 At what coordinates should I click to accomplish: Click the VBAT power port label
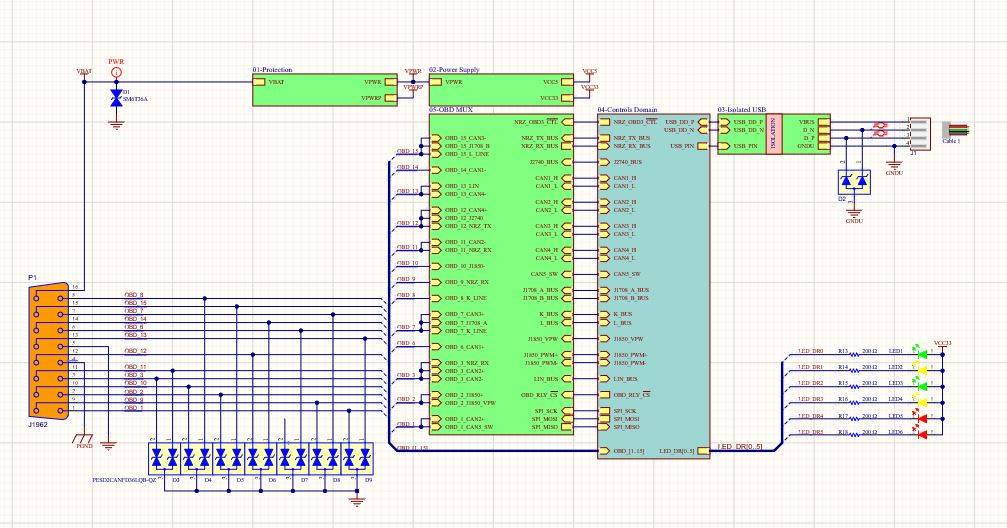coord(84,71)
